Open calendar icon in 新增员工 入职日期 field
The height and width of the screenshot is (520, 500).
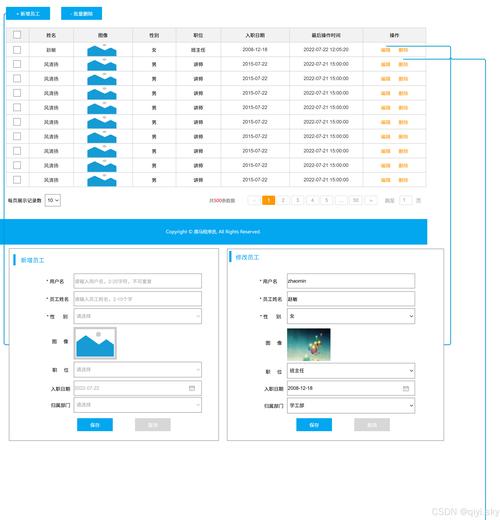tap(192, 388)
